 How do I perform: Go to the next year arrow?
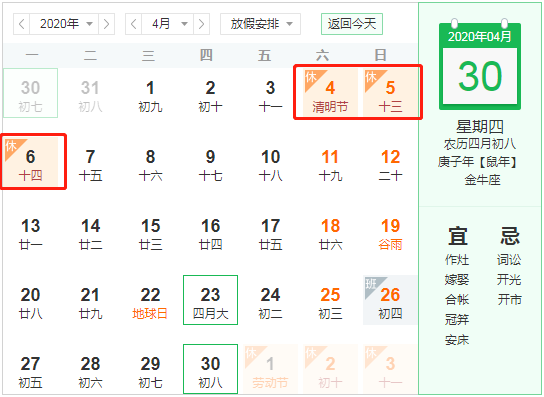coord(107,24)
